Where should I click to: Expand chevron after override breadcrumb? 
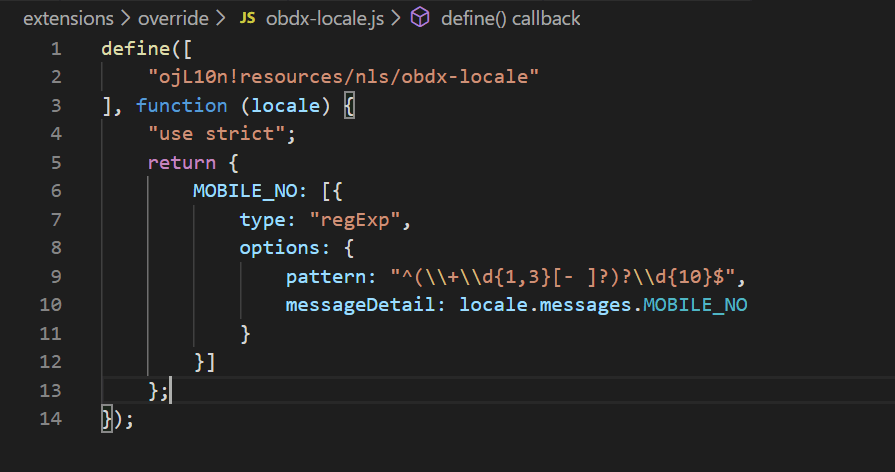click(x=220, y=18)
